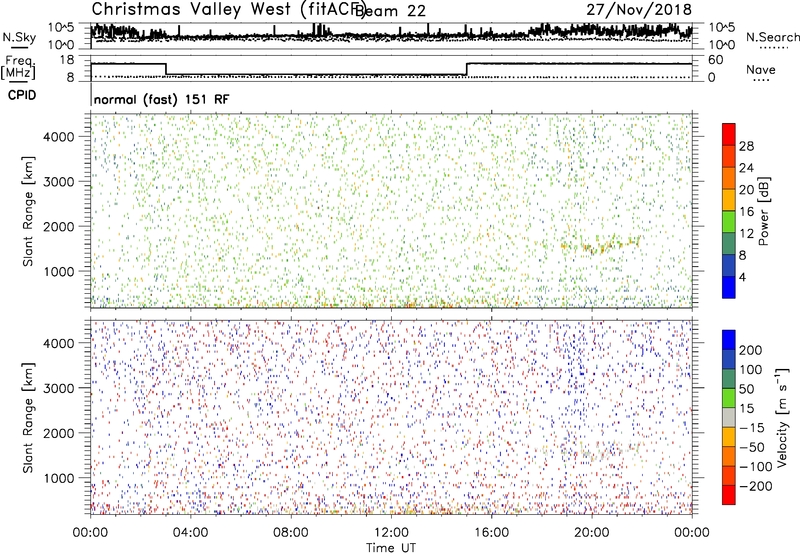The width and height of the screenshot is (800, 554).
Task: Click the '08:00' time axis label
Action: [291, 533]
